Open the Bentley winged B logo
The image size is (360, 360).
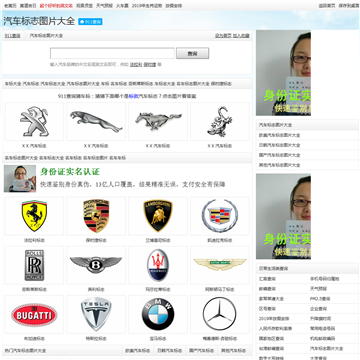96,265
